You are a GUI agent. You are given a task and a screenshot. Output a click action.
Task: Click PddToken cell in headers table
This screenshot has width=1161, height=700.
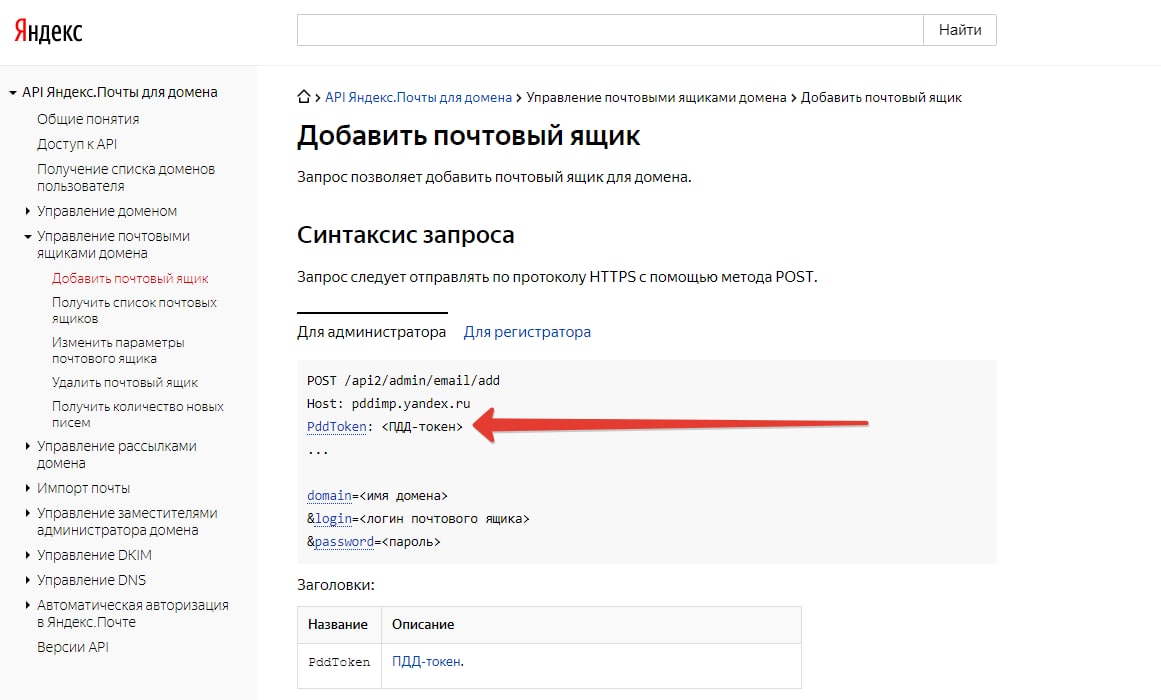[x=339, y=662]
